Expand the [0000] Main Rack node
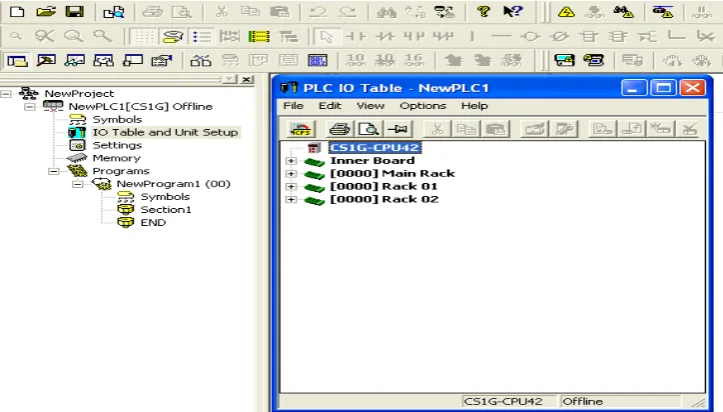This screenshot has height=412, width=723. (291, 174)
